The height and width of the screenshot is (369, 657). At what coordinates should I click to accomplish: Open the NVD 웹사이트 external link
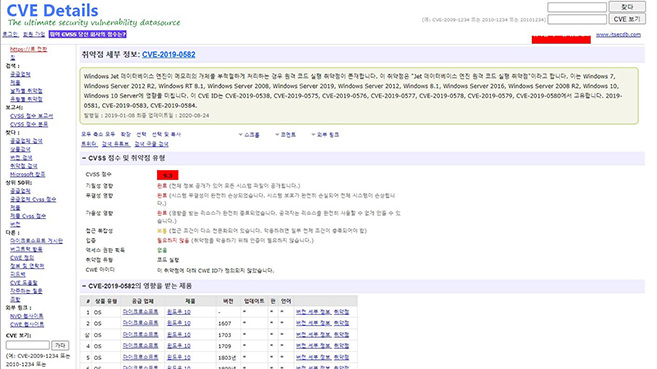coord(27,316)
